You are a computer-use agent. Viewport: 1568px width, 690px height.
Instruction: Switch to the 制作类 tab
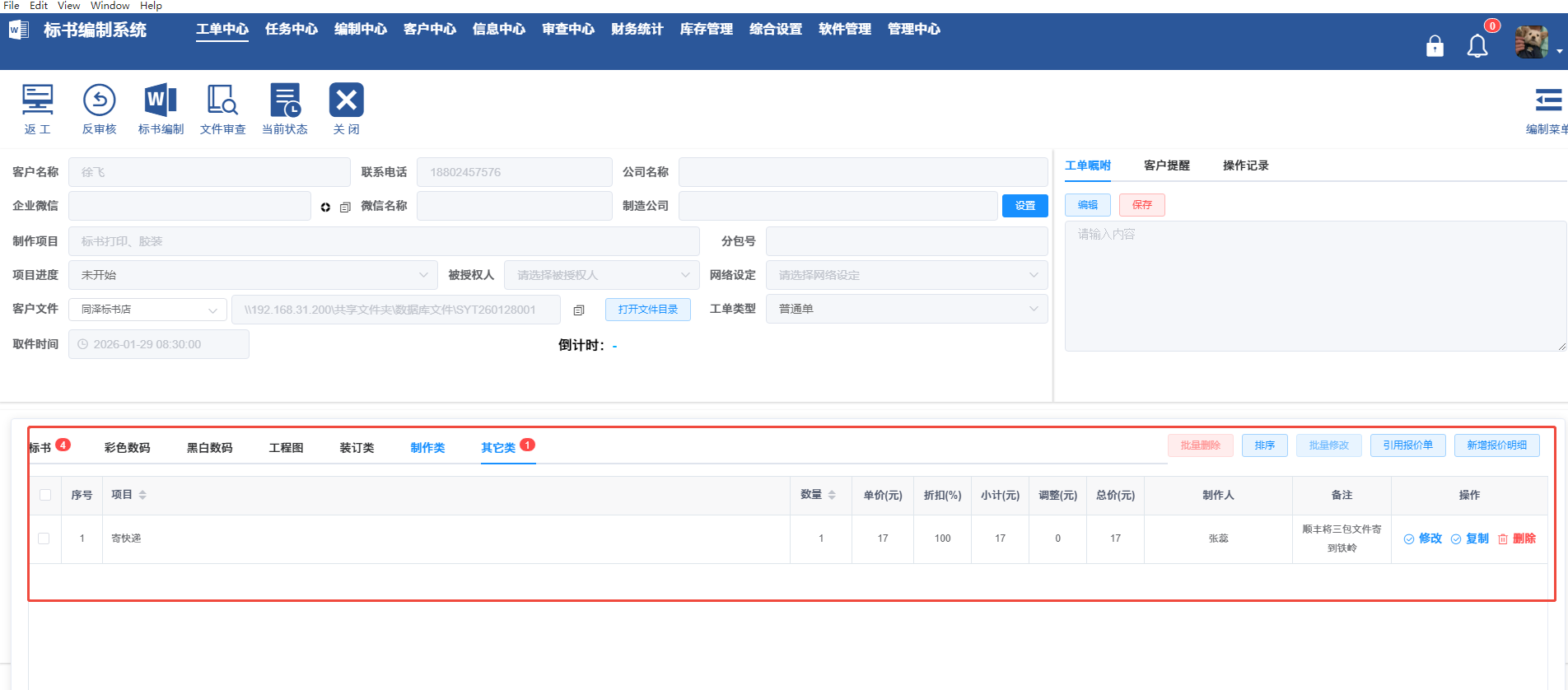[x=428, y=448]
